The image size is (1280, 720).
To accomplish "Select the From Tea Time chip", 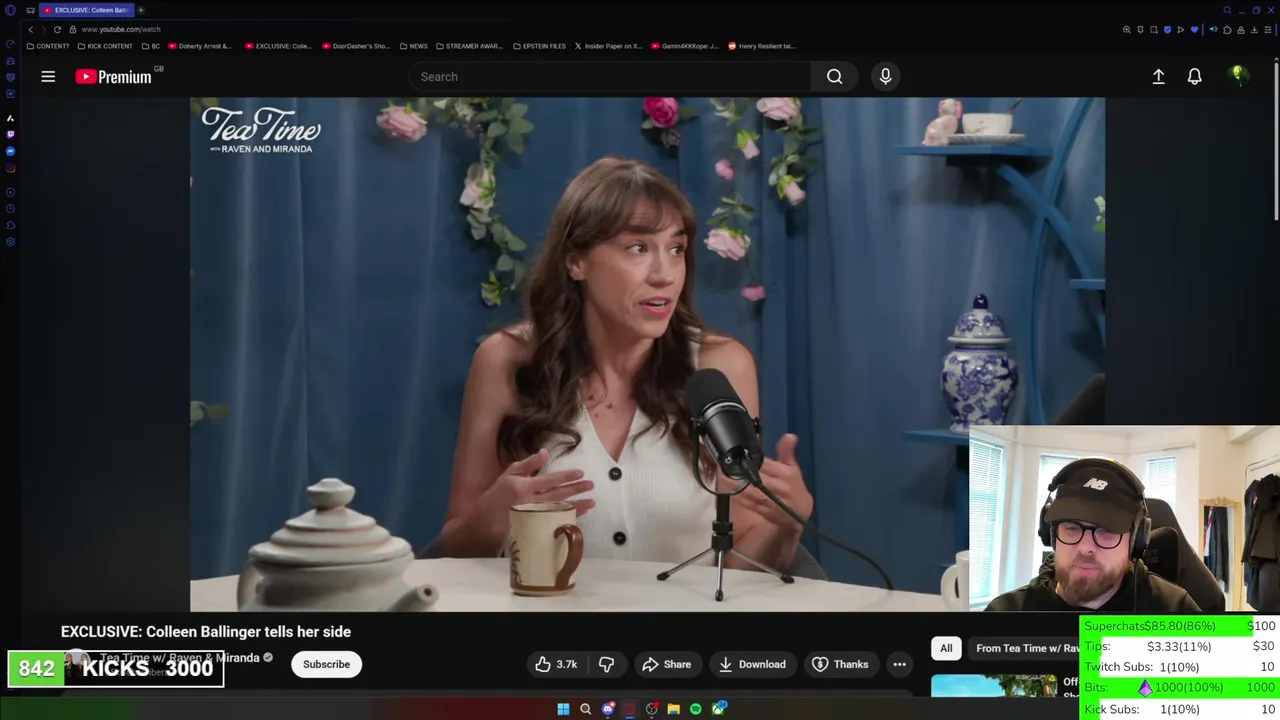I will (x=1027, y=648).
